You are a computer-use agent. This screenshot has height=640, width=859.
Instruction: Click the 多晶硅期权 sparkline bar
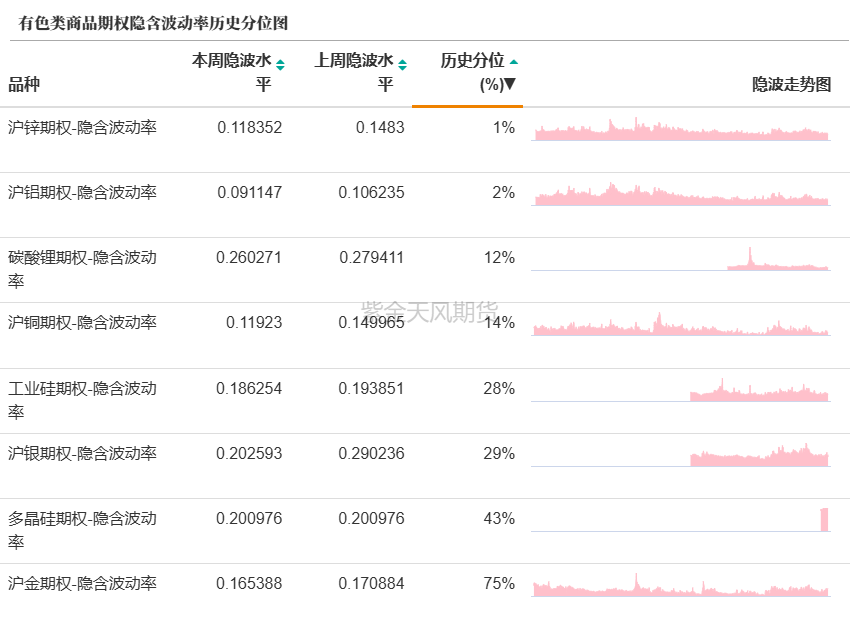tap(824, 519)
